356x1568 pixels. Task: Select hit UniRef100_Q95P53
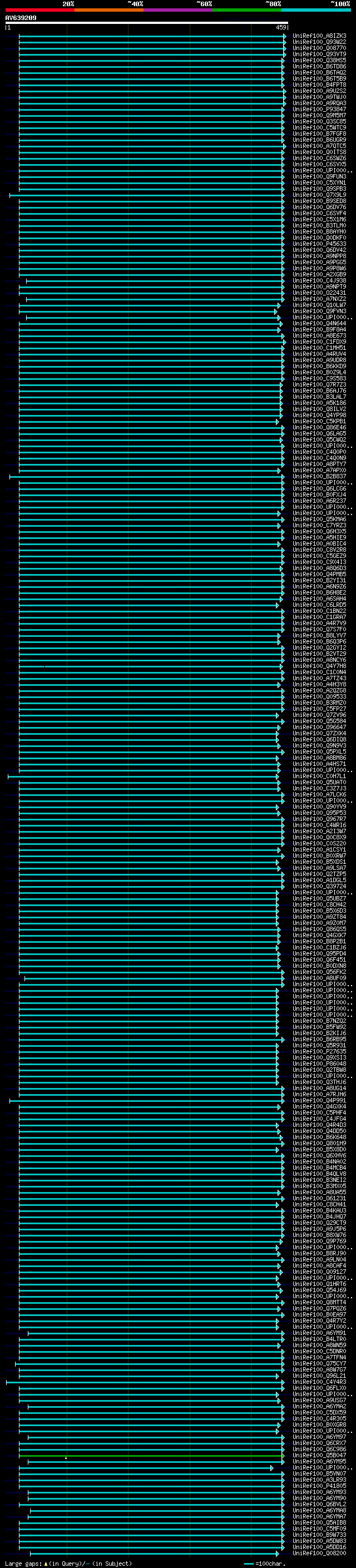click(x=319, y=813)
